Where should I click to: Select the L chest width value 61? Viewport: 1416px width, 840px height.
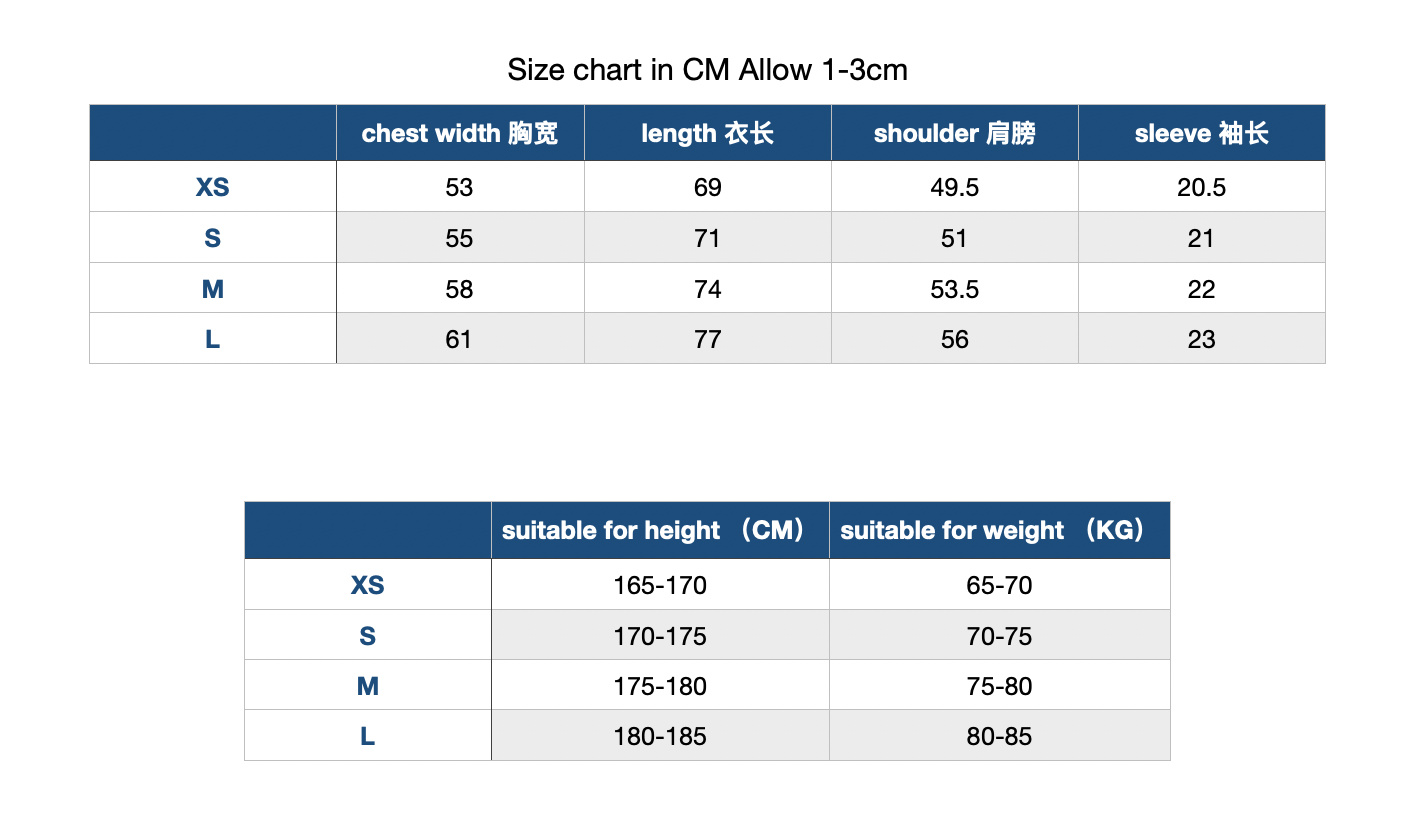click(x=459, y=339)
